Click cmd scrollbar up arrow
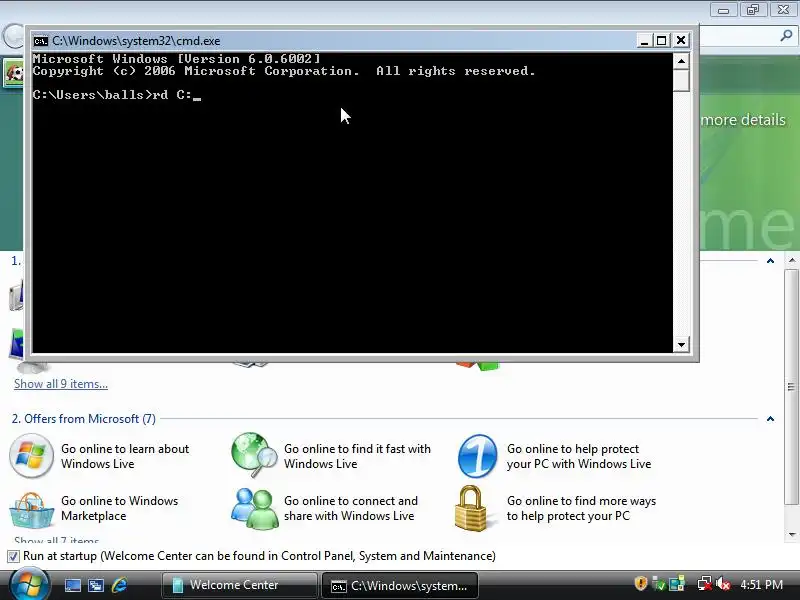 coord(681,61)
